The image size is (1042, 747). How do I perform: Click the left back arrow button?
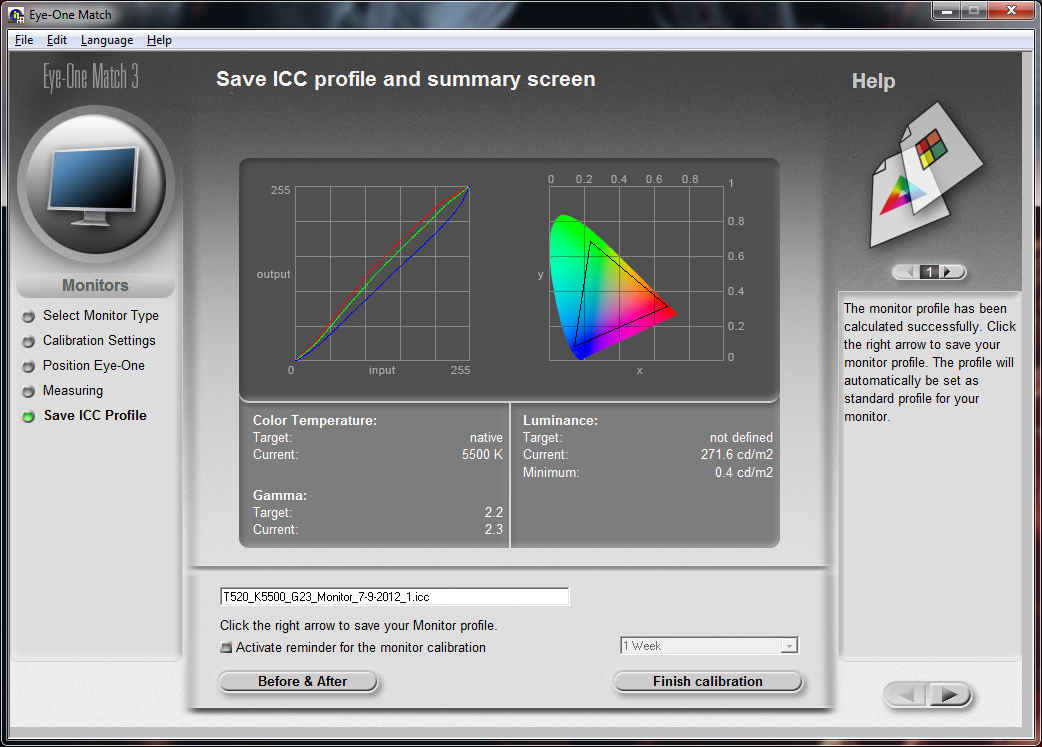pyautogui.click(x=906, y=695)
